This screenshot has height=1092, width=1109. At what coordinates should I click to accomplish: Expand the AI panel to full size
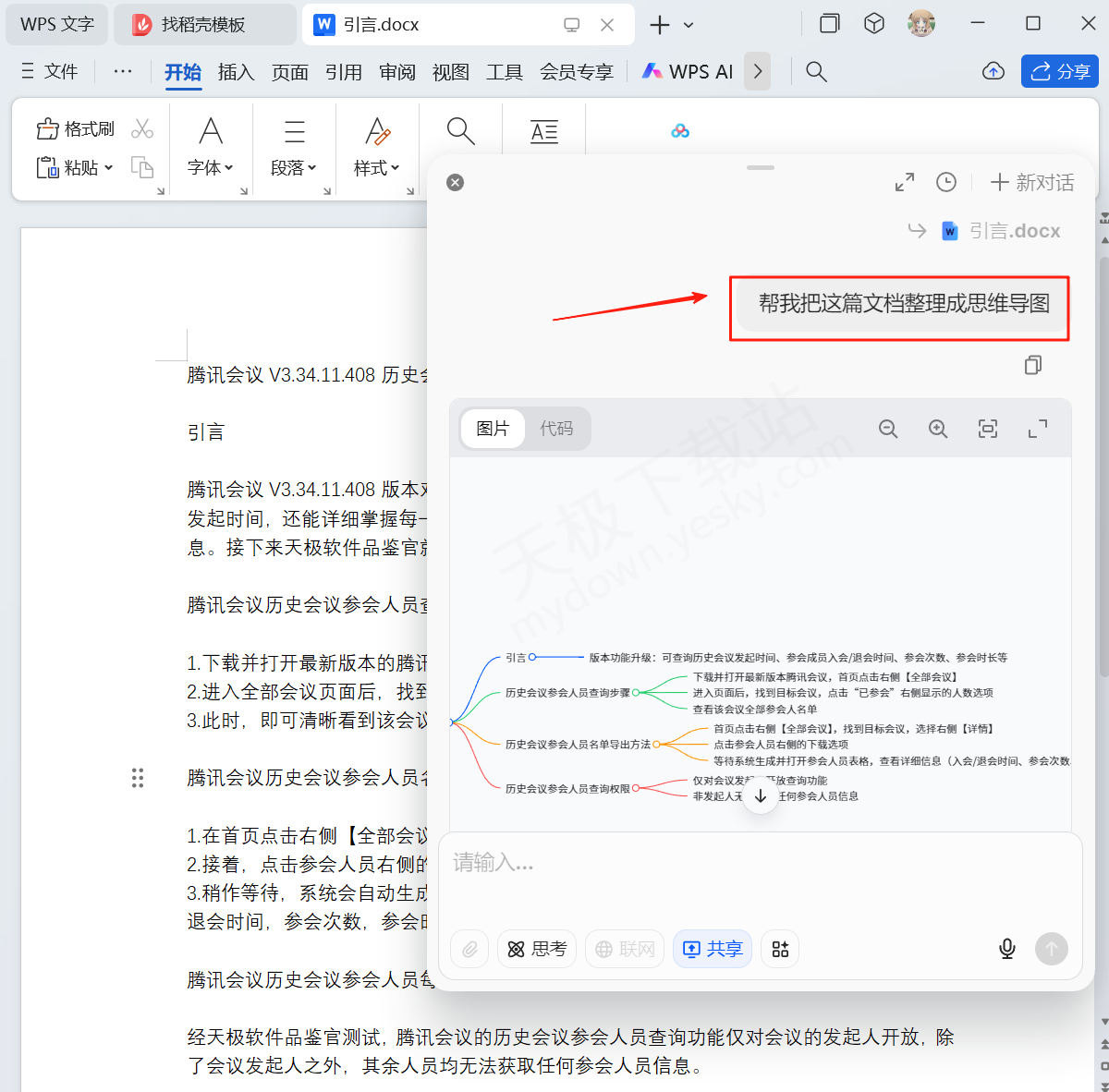905,182
